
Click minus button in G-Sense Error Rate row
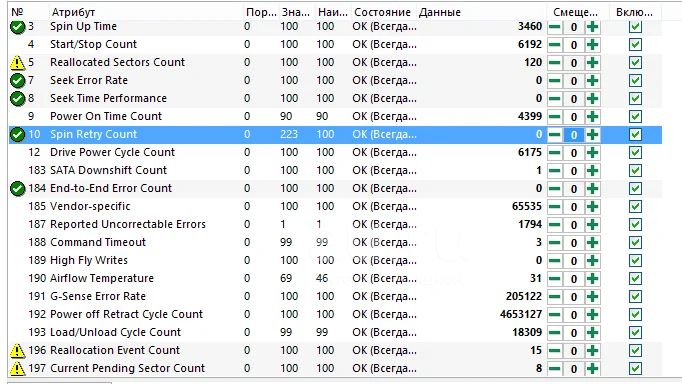[x=554, y=297]
